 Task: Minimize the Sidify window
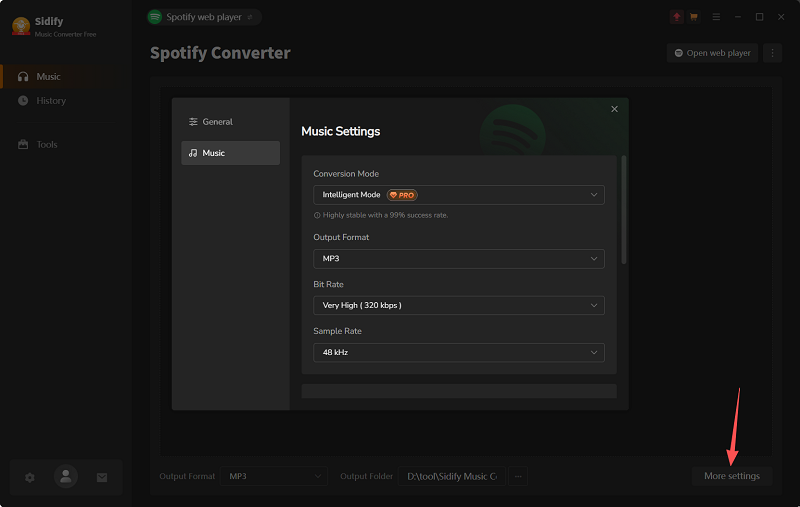(738, 17)
